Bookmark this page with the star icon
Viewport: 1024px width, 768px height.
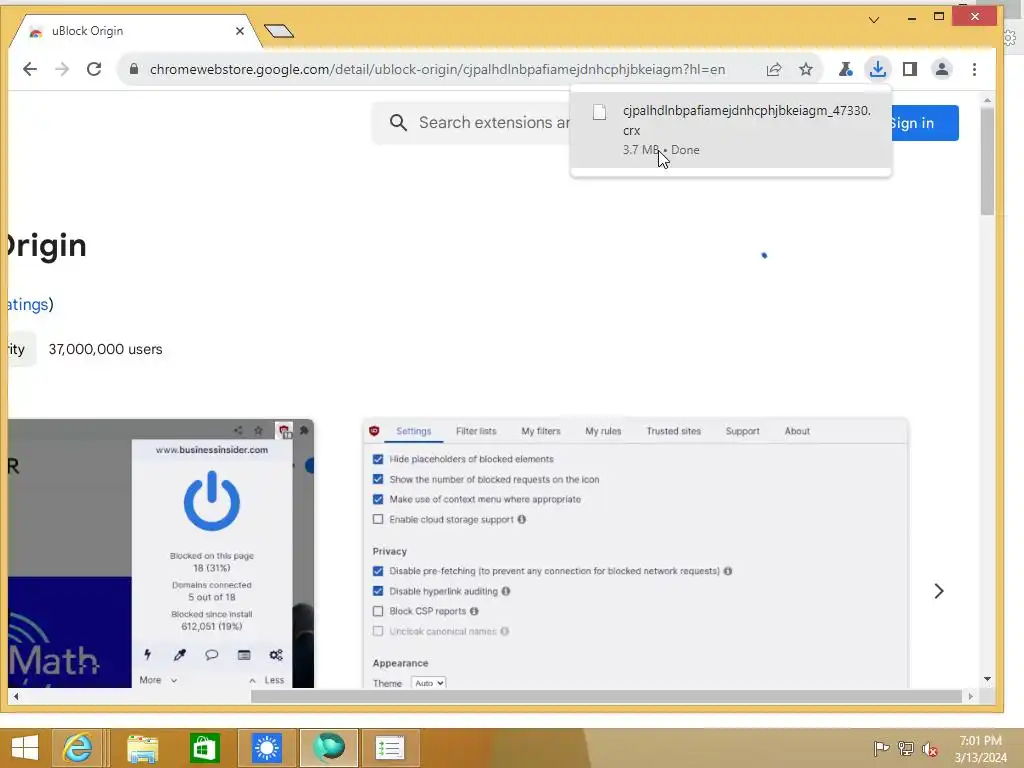click(806, 69)
